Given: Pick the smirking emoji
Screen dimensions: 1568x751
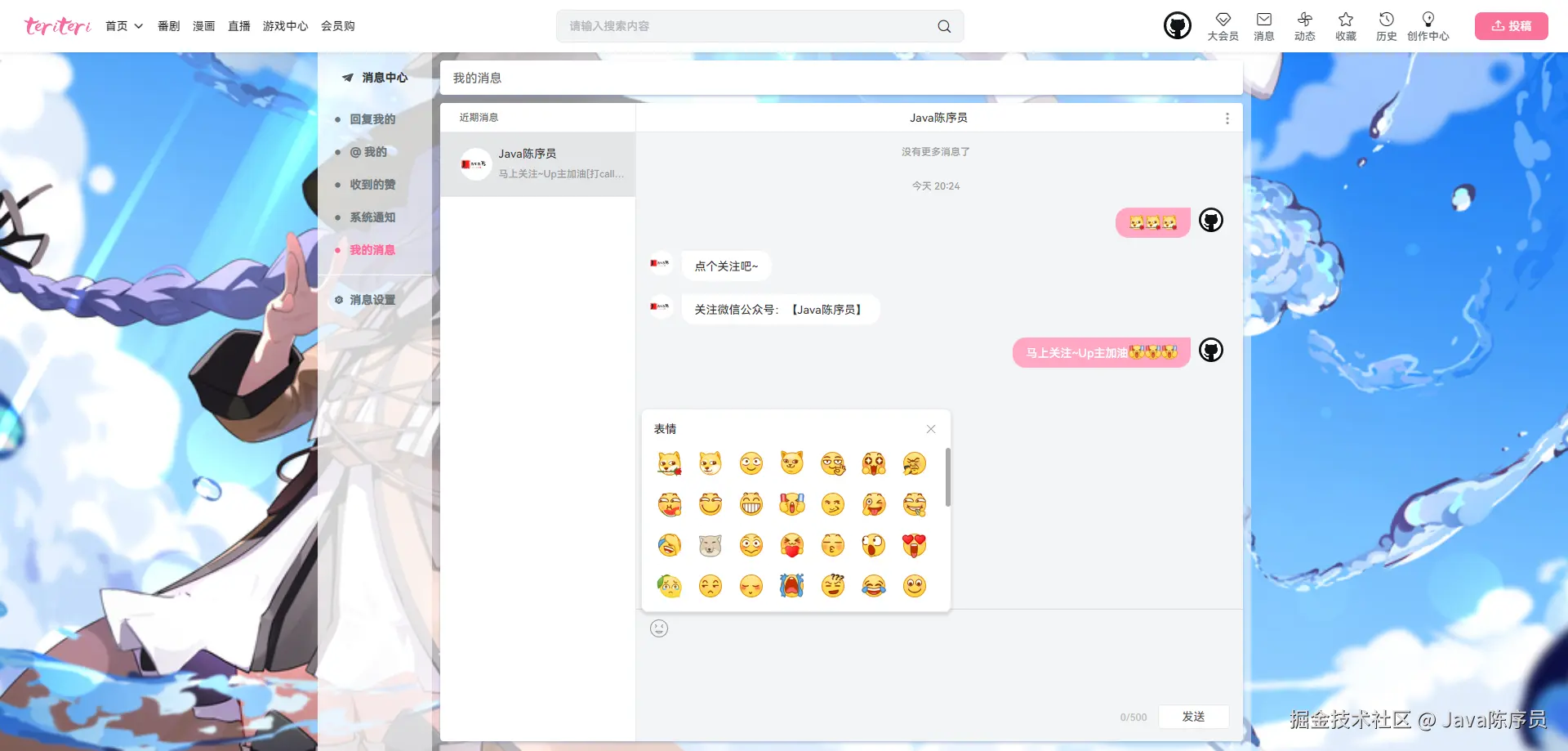Looking at the screenshot, I should click(833, 504).
